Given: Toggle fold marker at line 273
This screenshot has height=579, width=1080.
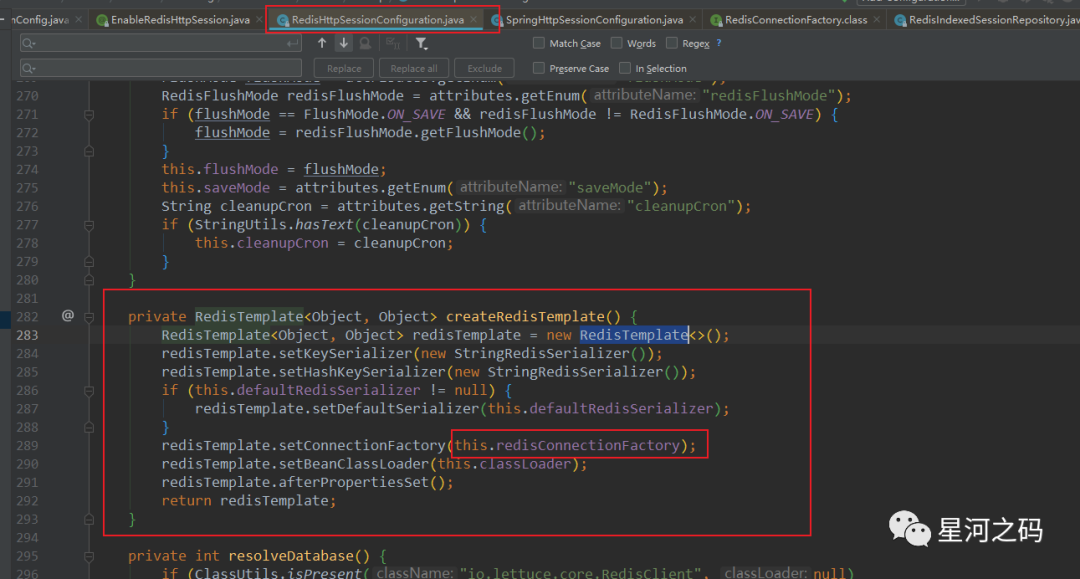Looking at the screenshot, I should 89,151.
